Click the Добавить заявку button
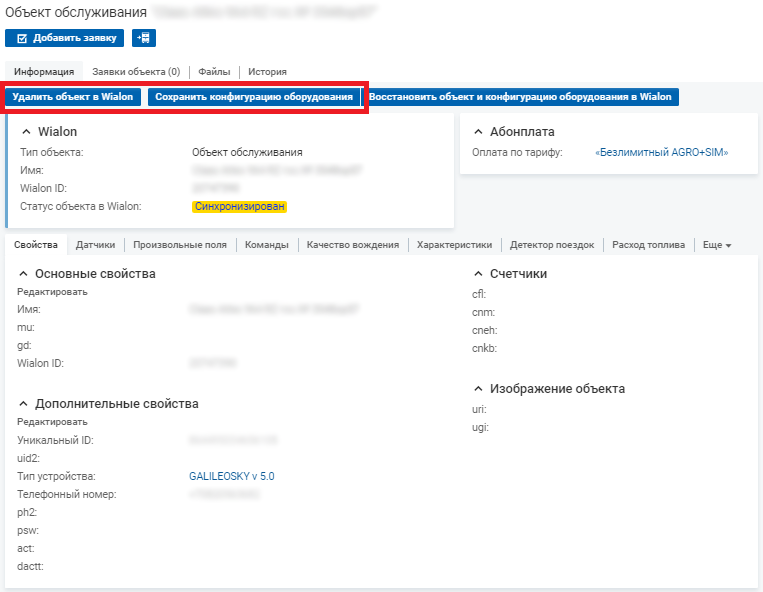 [64, 38]
